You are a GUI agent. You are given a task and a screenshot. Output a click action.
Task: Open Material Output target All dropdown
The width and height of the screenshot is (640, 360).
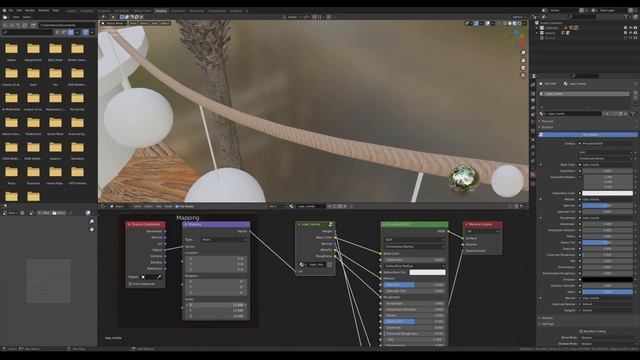click(x=483, y=231)
